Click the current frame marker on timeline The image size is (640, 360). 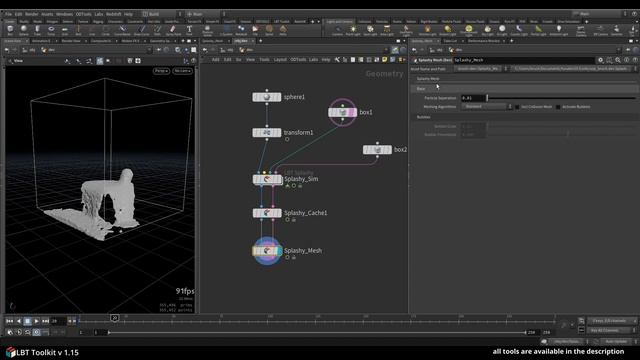click(x=115, y=318)
